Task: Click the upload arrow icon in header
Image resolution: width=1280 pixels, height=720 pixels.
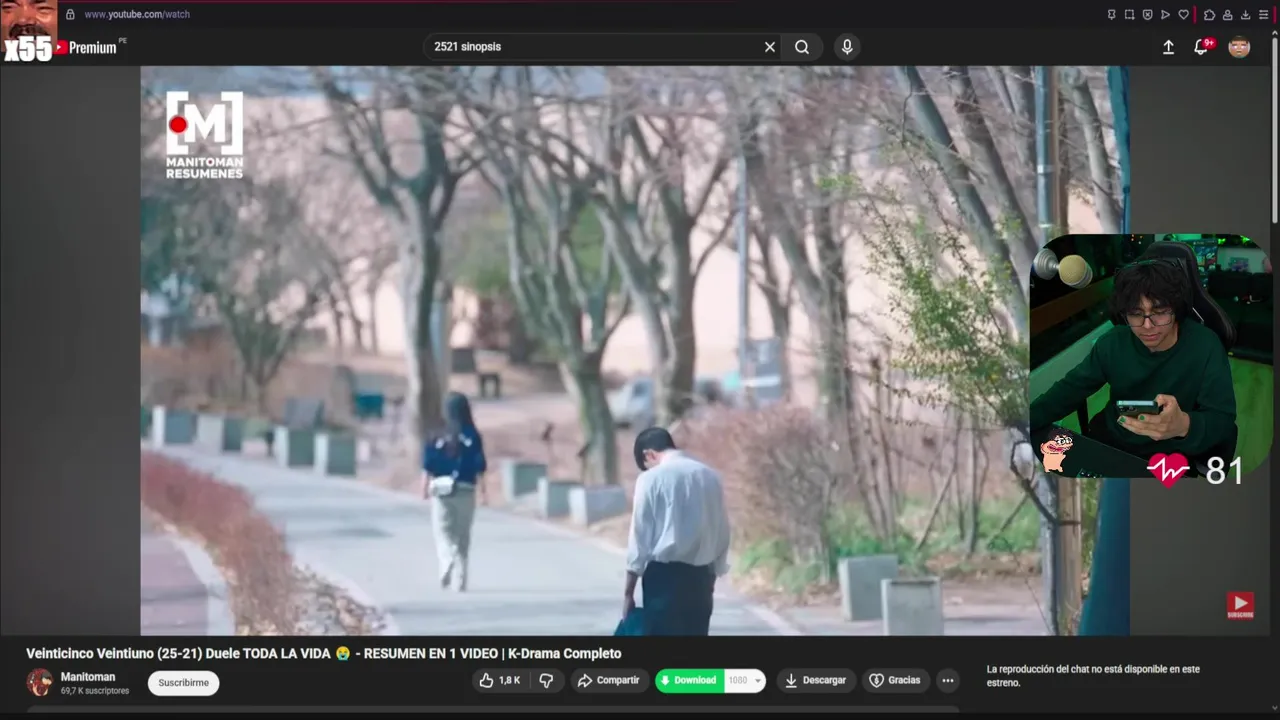Action: [1168, 47]
